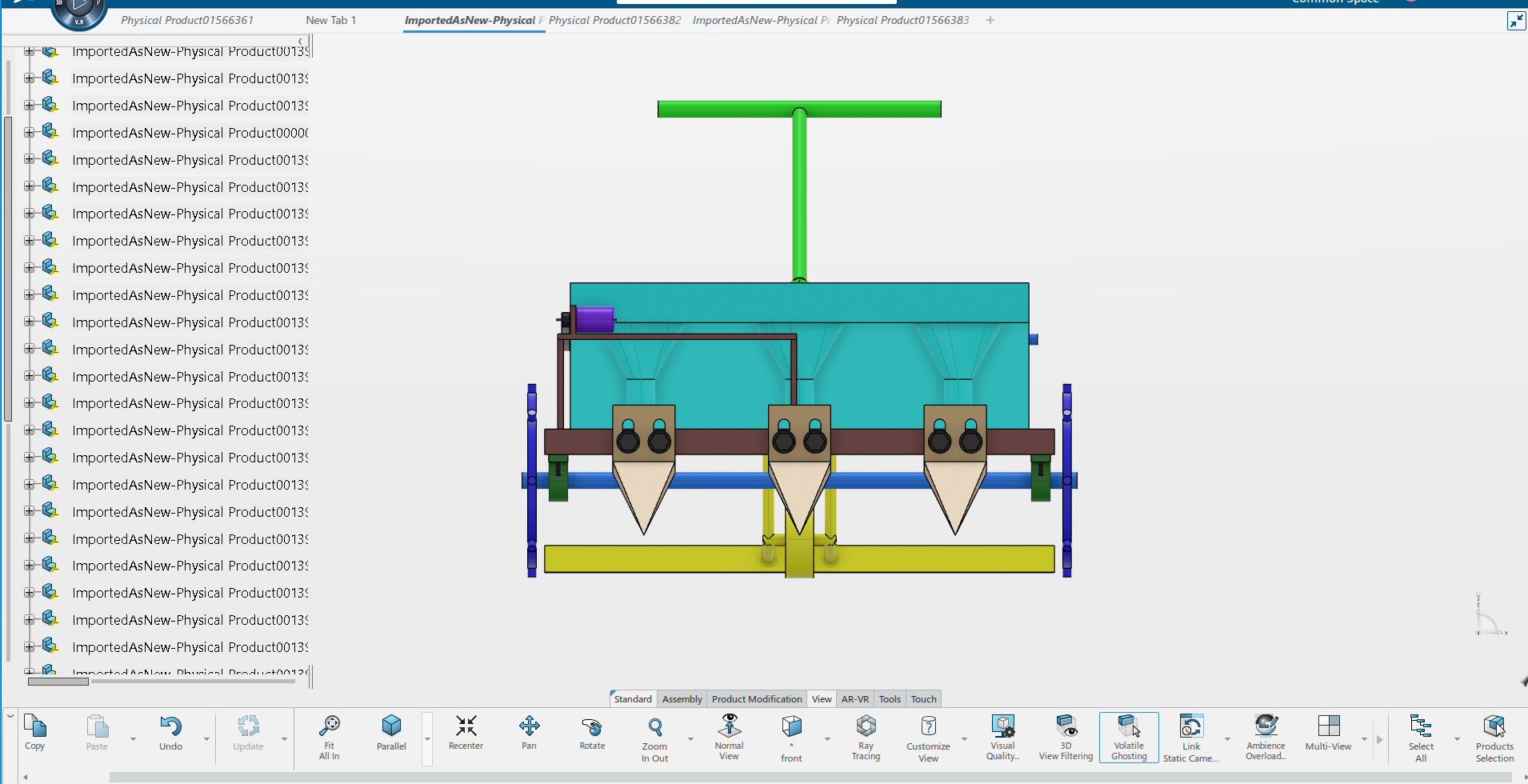This screenshot has height=784, width=1528.
Task: Open the Product Modification tab
Action: 757,699
